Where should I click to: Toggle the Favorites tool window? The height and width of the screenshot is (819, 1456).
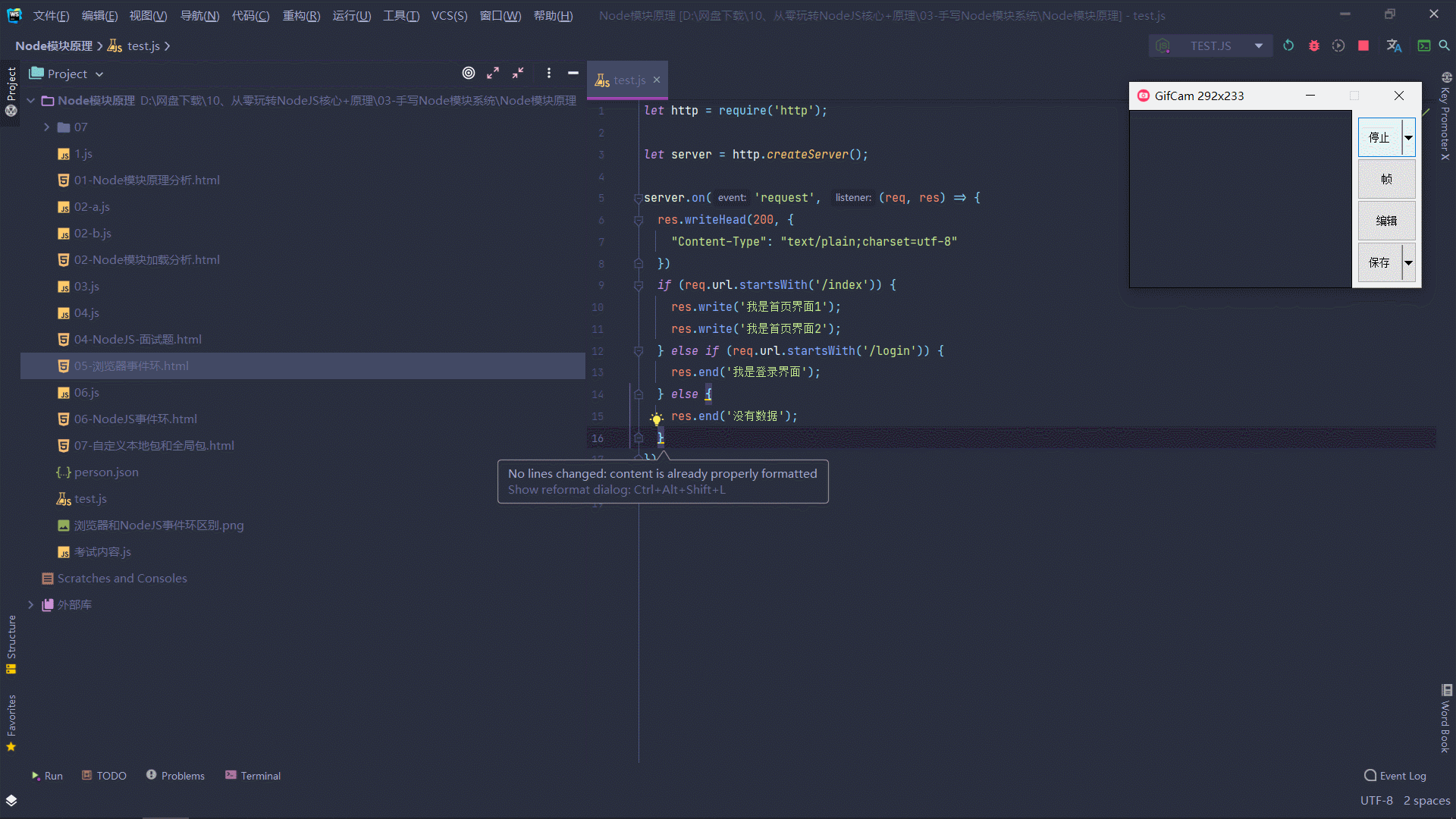[x=11, y=722]
